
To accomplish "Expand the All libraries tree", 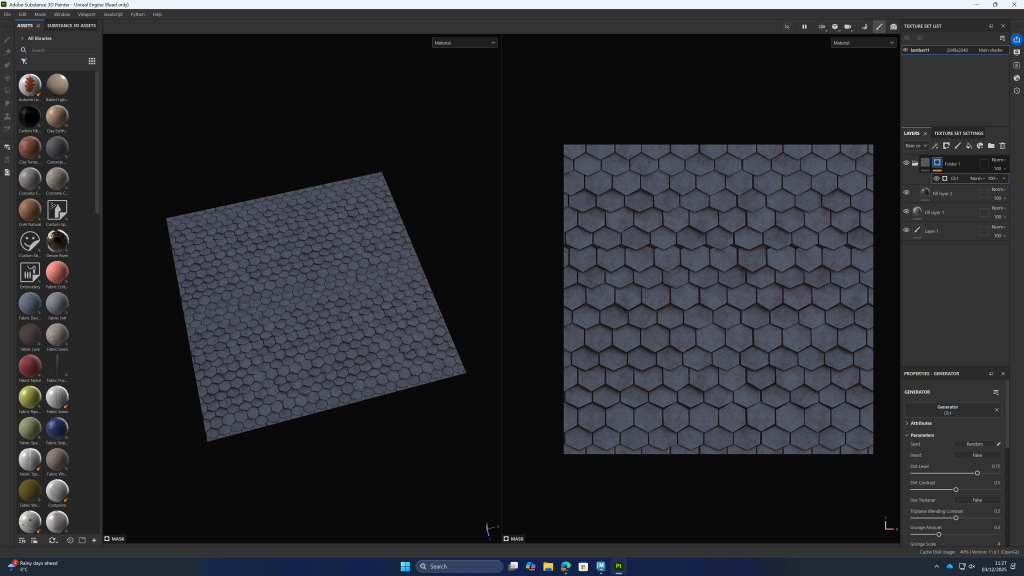I will [x=22, y=38].
